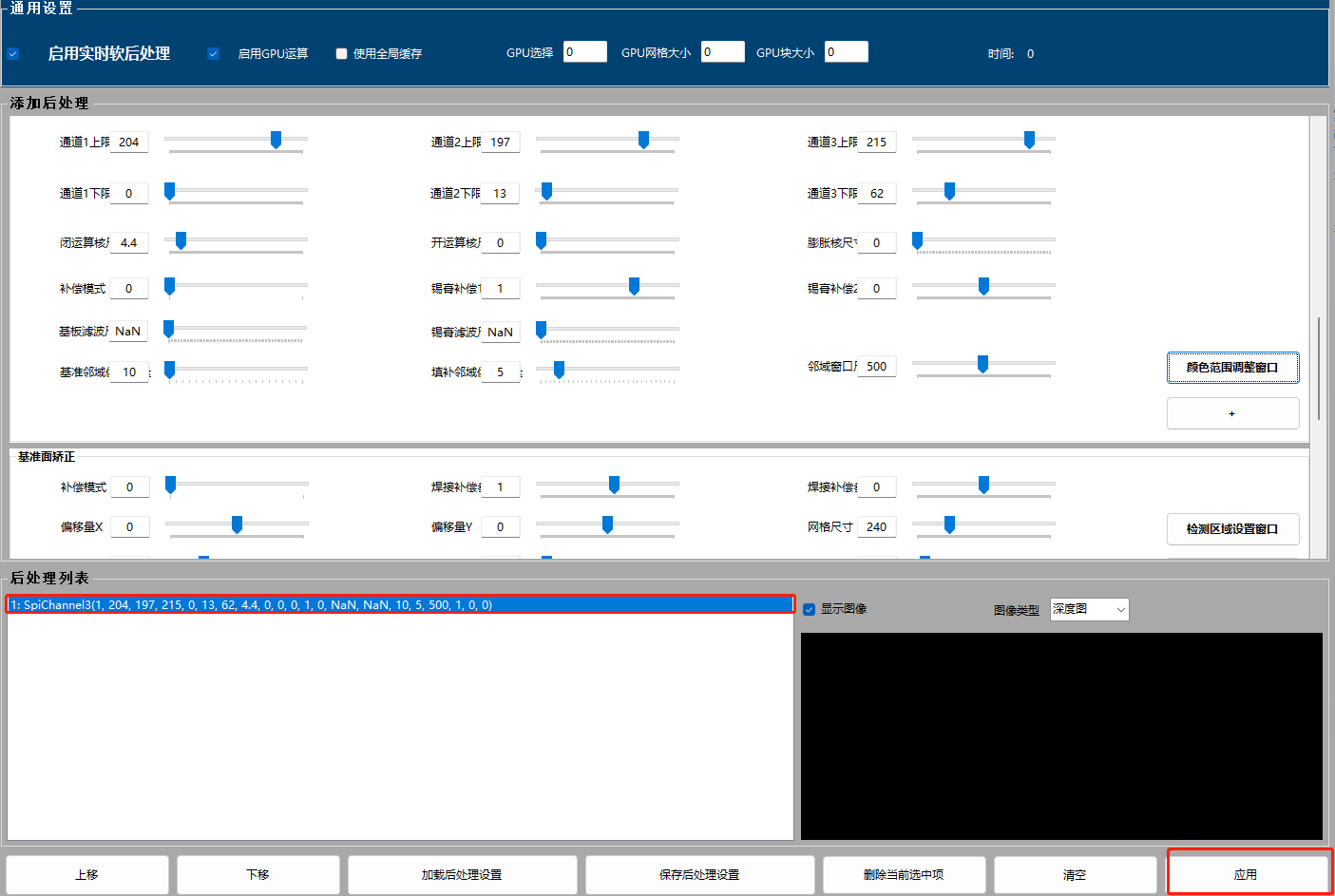
Task: Click the 通道3下限 value box showing 62
Action: point(877,194)
